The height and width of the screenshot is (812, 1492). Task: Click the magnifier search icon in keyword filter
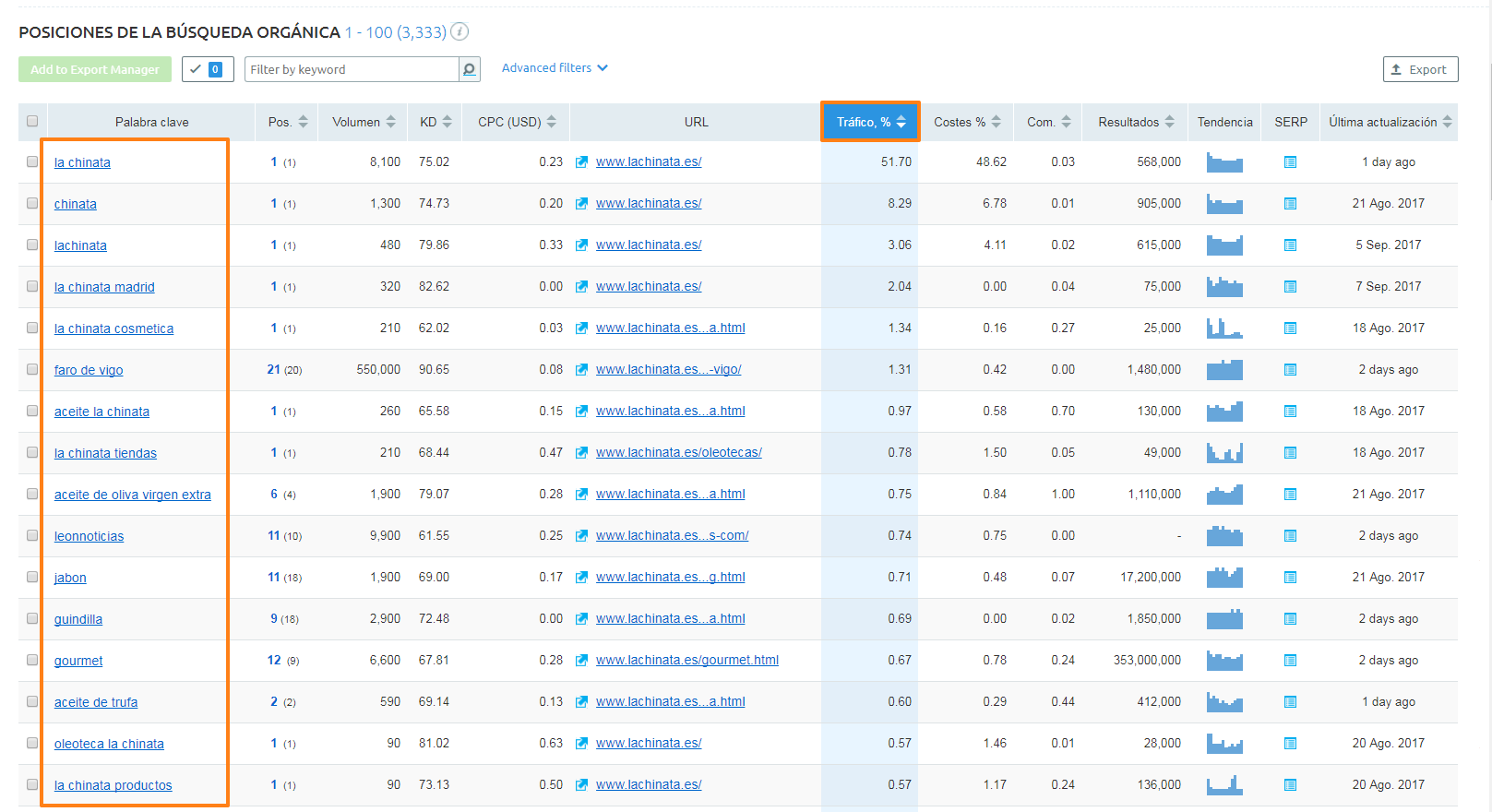click(470, 69)
